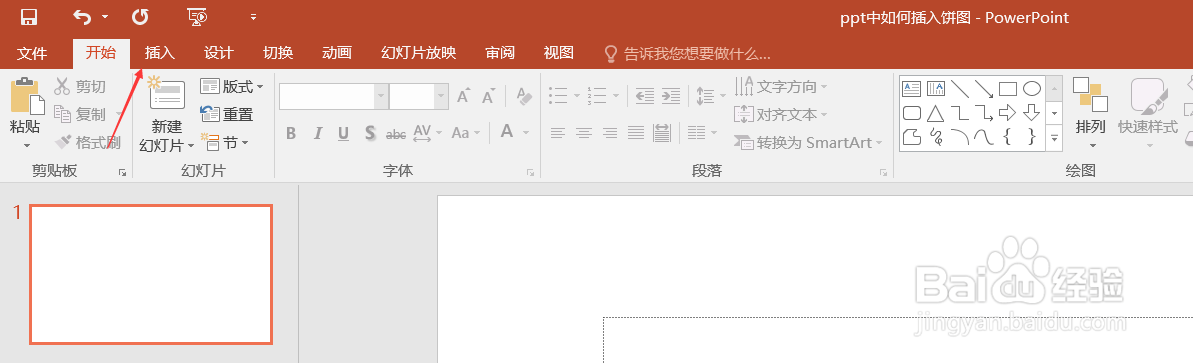
Task: Click the 剪切 (Cut) button
Action: [x=81, y=87]
